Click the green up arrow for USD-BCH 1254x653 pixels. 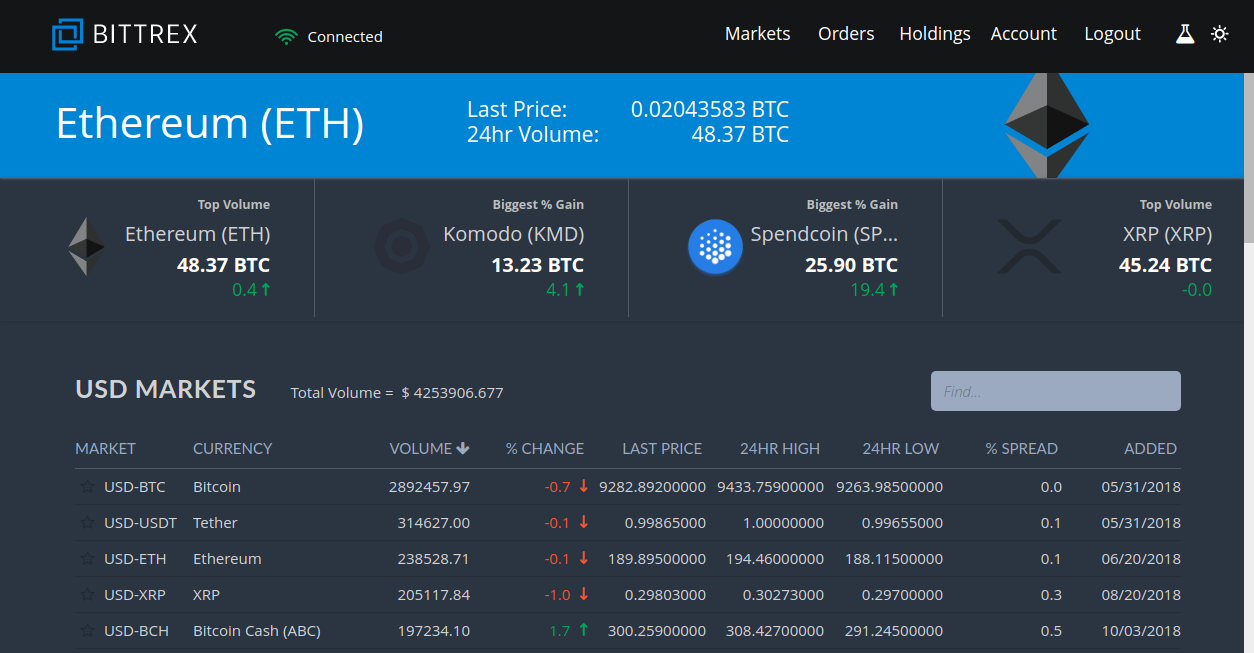click(x=584, y=630)
